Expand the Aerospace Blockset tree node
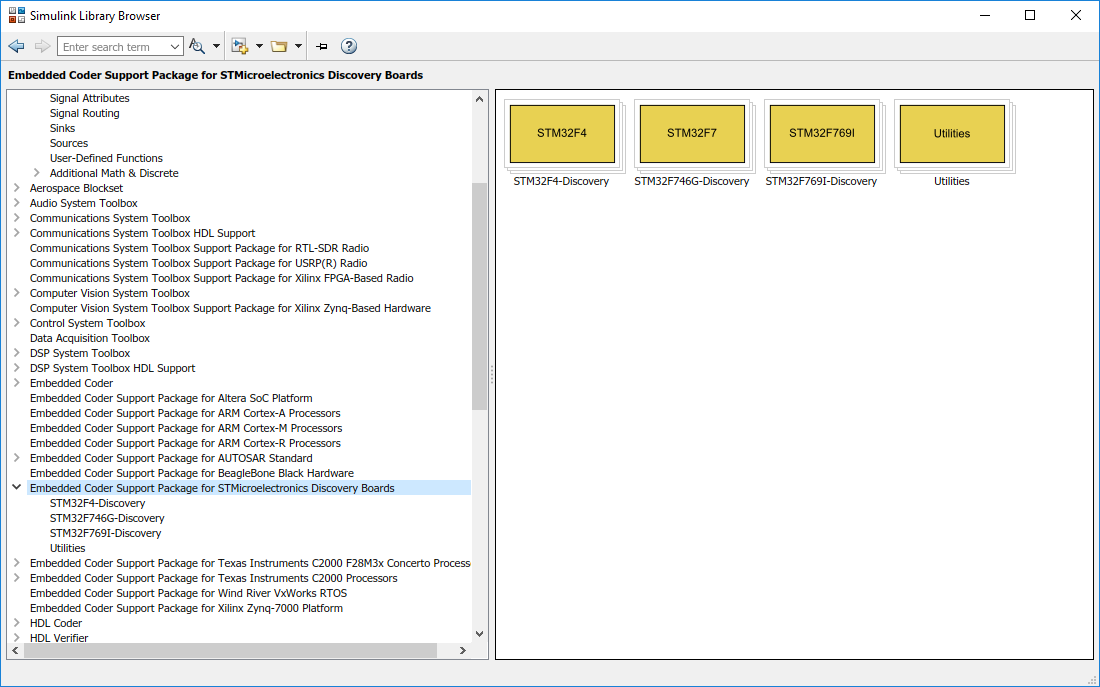Image resolution: width=1100 pixels, height=687 pixels. tap(17, 188)
